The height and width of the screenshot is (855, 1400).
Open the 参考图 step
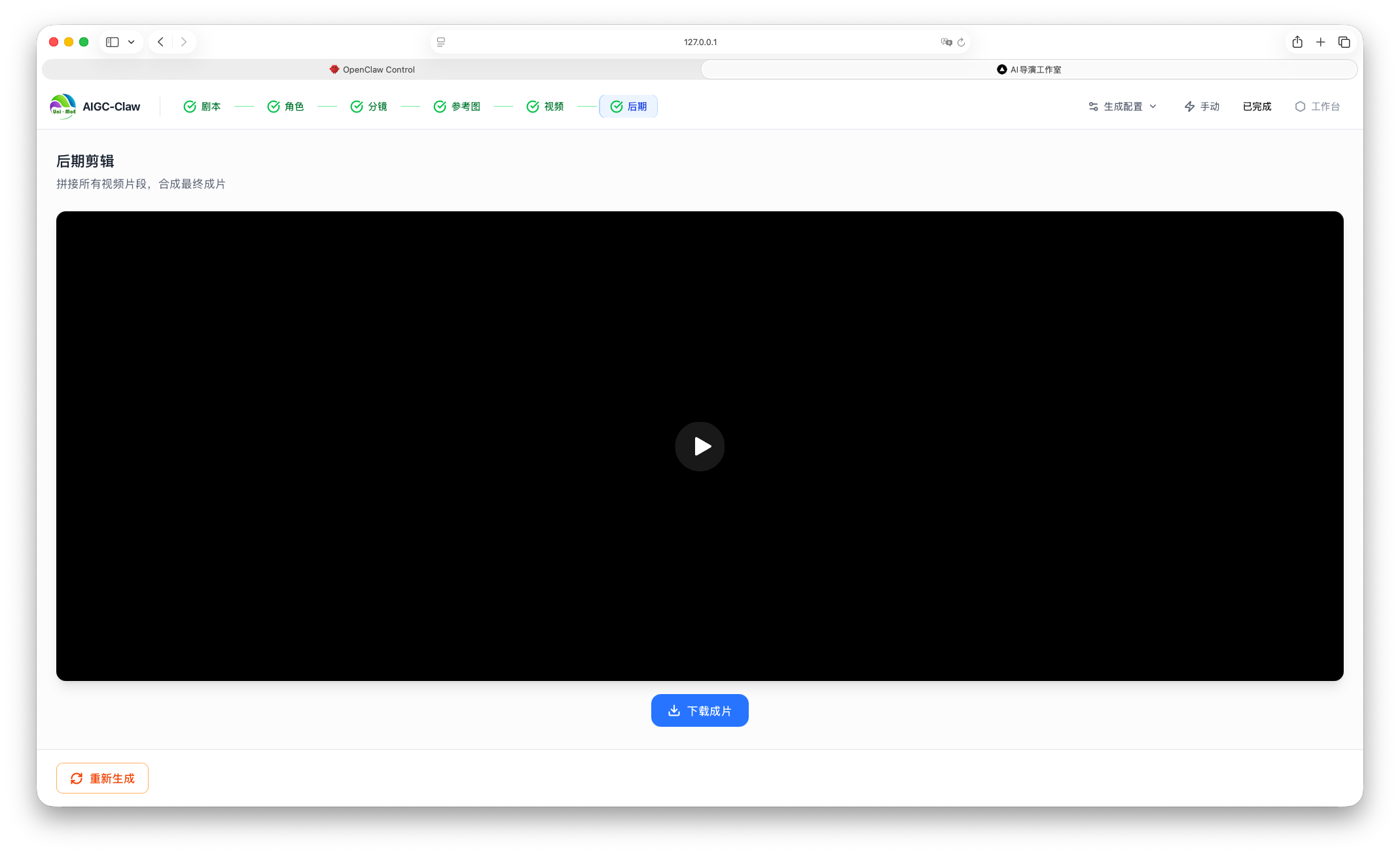point(457,107)
